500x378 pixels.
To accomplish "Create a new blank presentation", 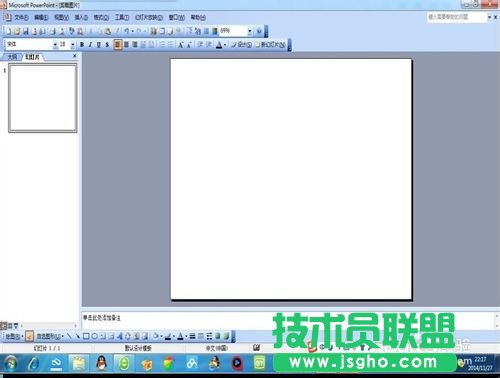I will click(9, 31).
